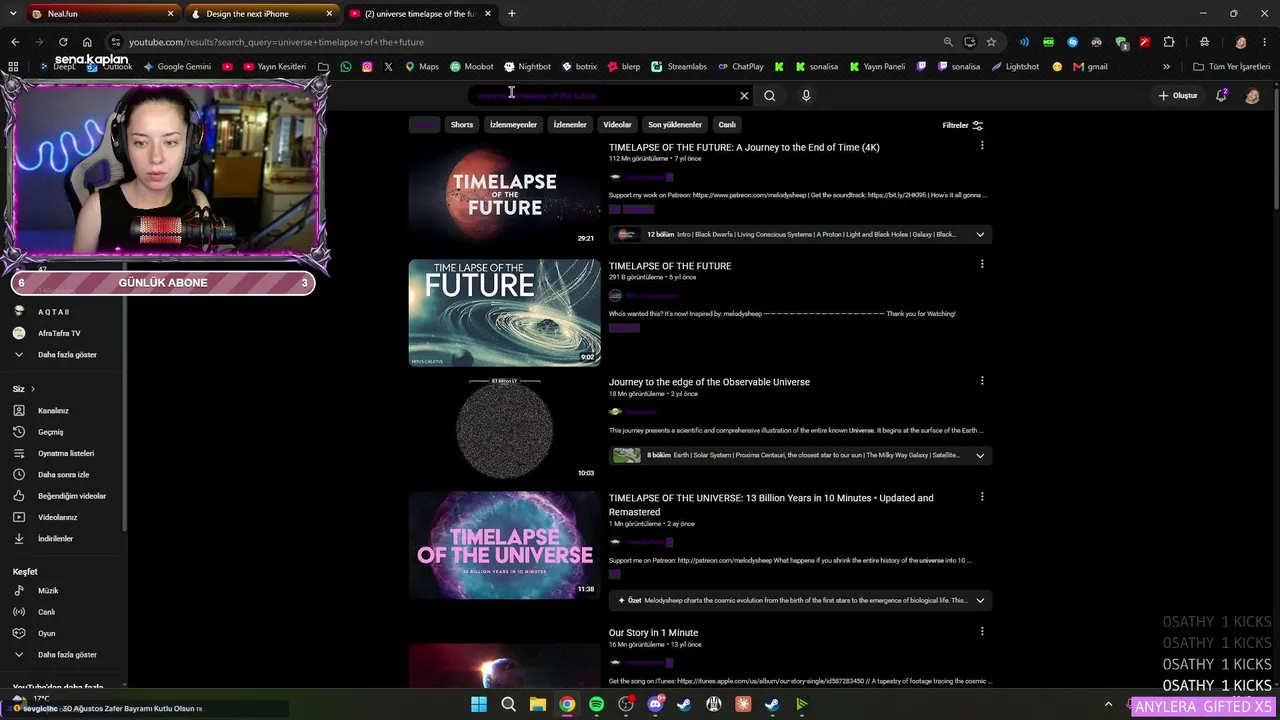The width and height of the screenshot is (1280, 720).
Task: Open 'TIMELAPSE OF THE UNIVERSE: 13 Billion Years' title
Action: coord(771,505)
